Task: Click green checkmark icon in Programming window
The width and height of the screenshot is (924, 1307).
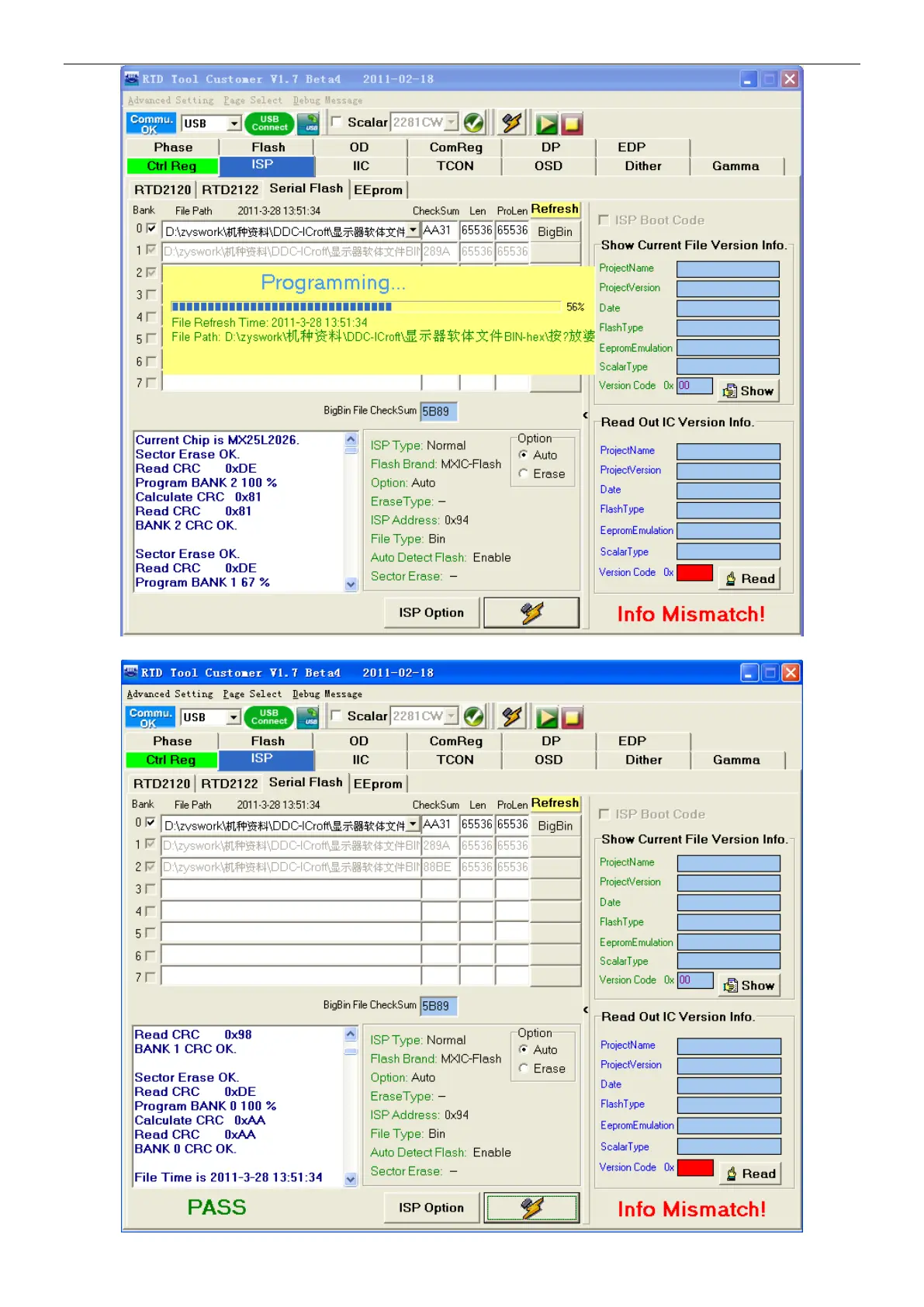Action: pos(473,123)
